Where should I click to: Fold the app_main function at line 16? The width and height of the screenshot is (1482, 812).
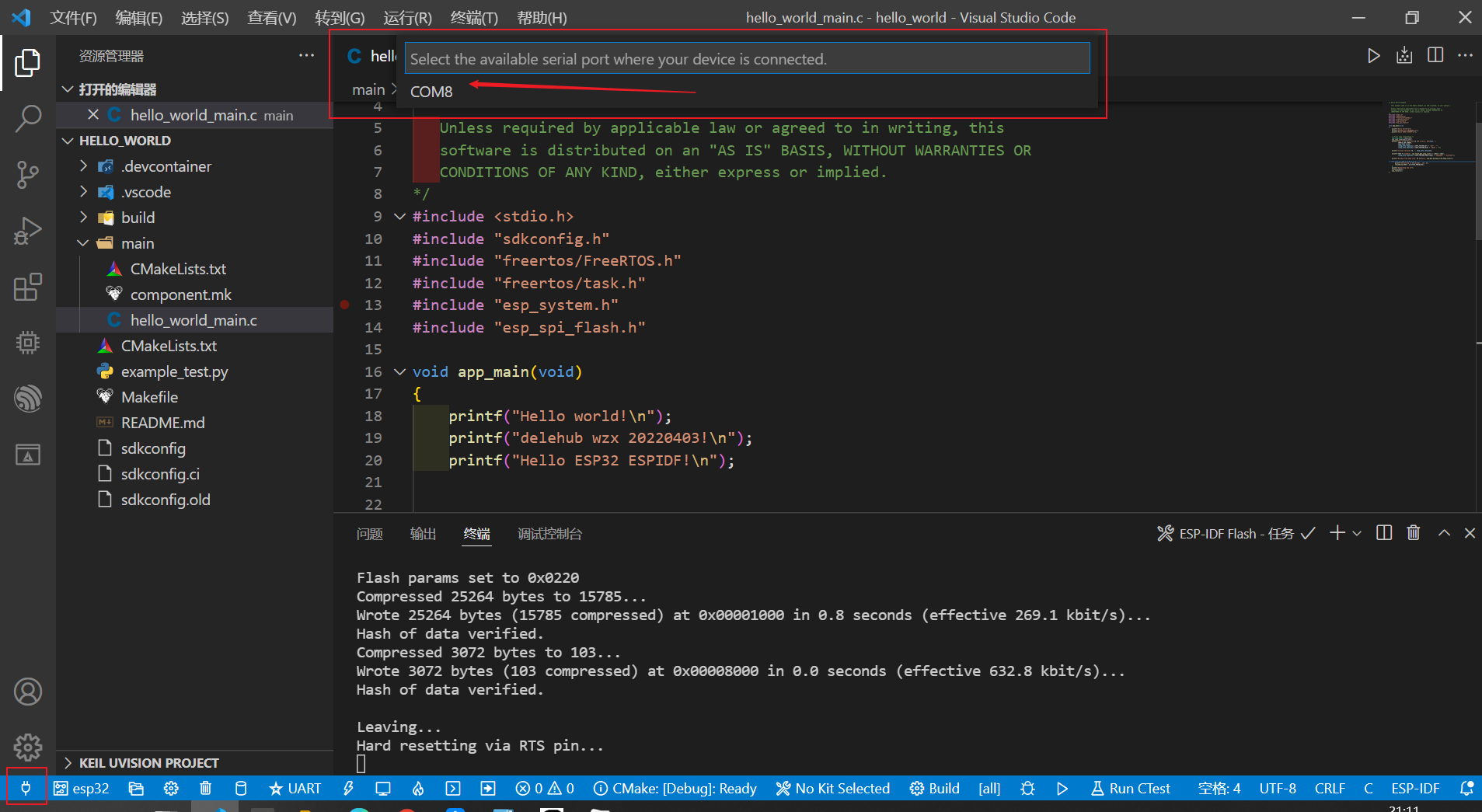[400, 371]
